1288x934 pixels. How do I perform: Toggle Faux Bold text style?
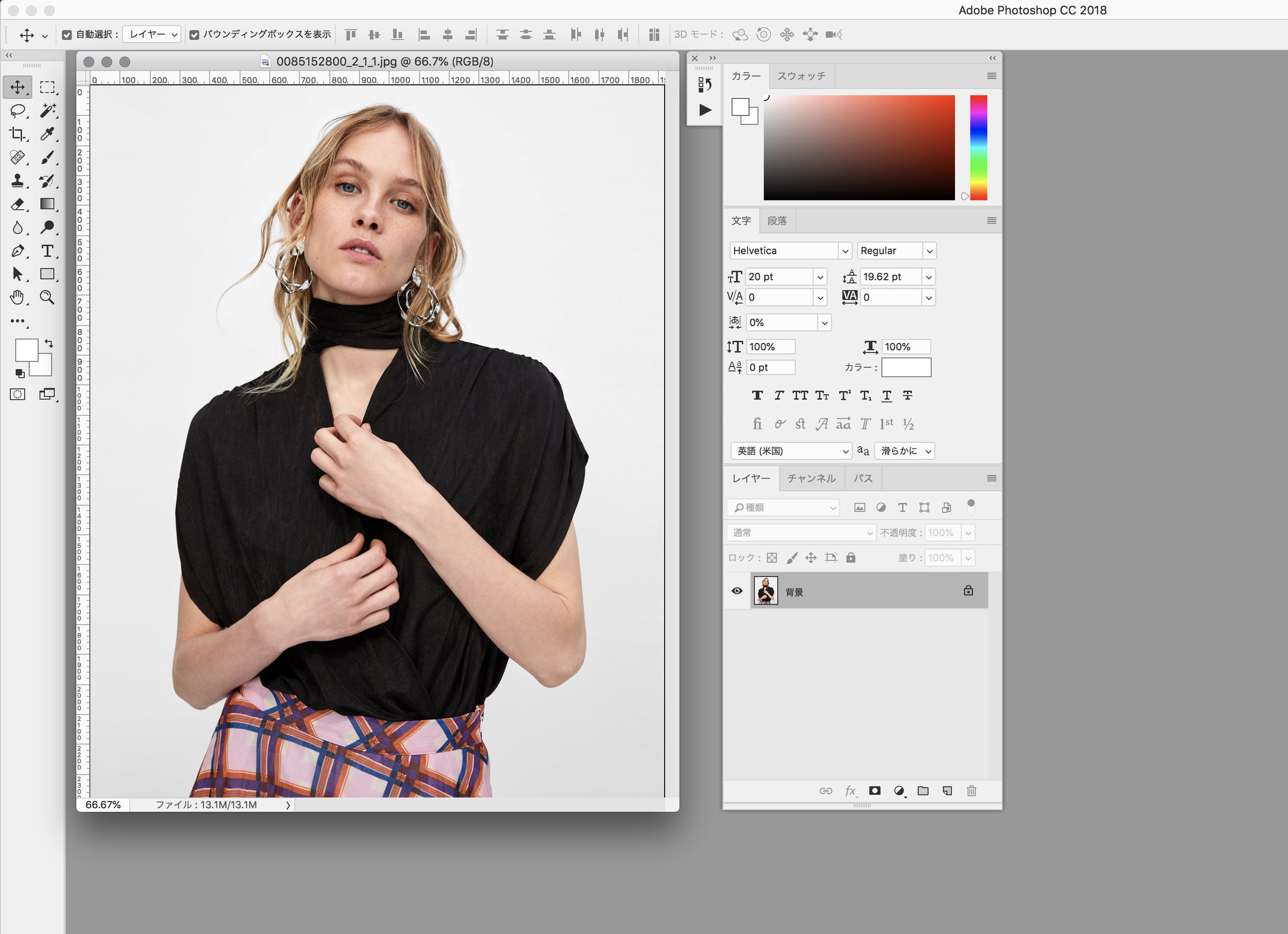(757, 395)
